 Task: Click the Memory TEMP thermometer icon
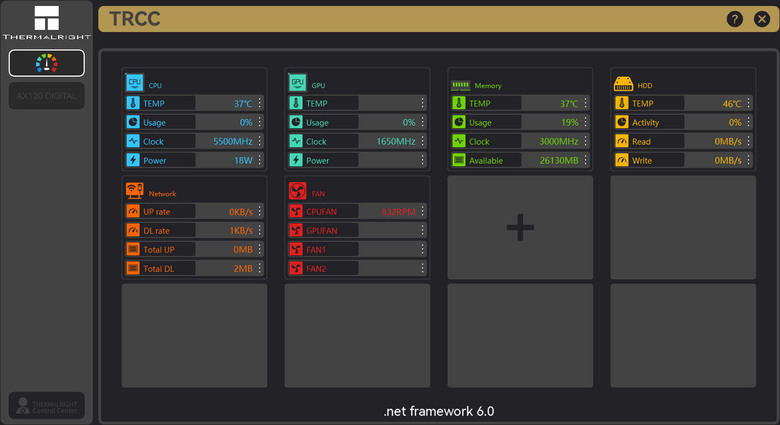click(459, 103)
